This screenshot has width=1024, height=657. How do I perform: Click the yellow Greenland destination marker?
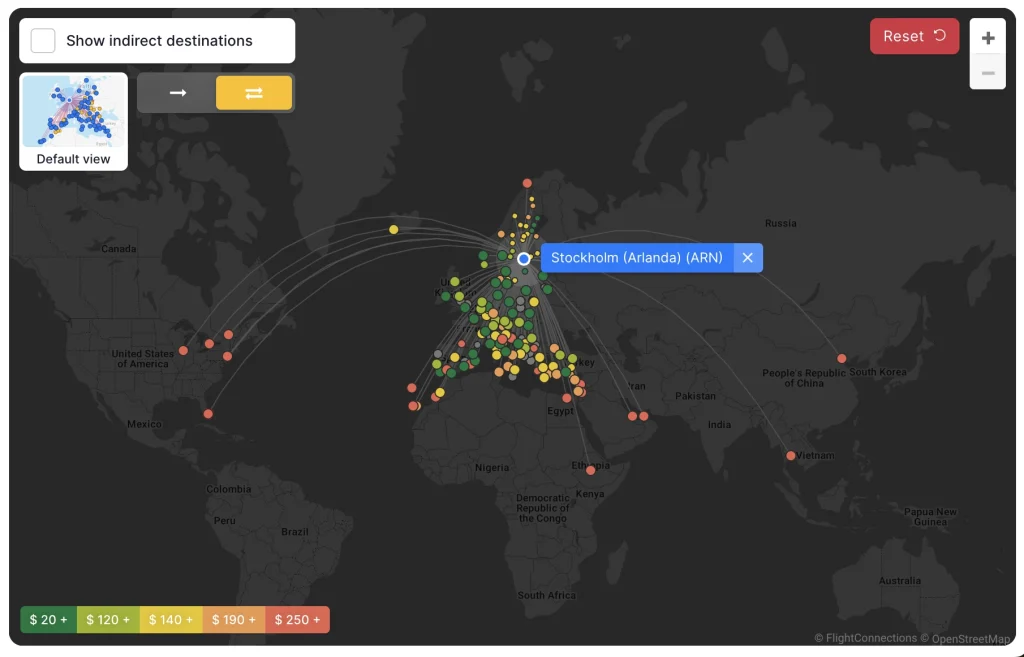[393, 229]
